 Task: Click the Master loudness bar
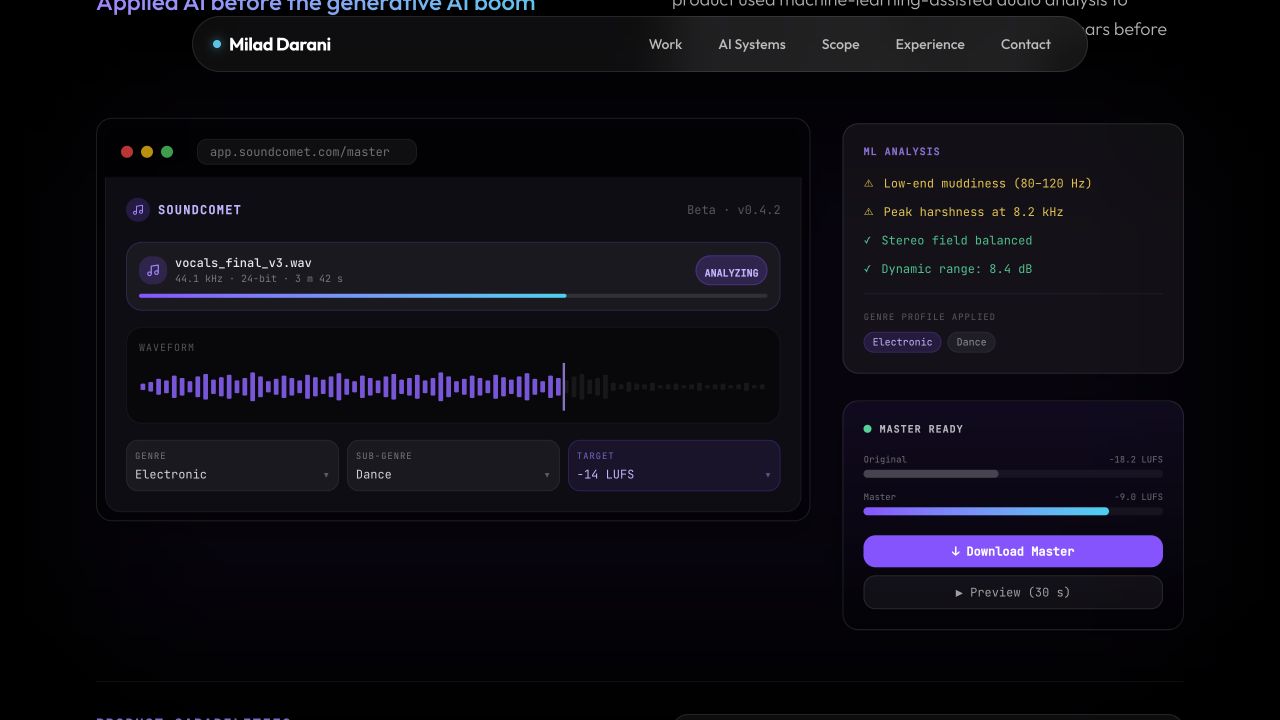click(x=1013, y=511)
